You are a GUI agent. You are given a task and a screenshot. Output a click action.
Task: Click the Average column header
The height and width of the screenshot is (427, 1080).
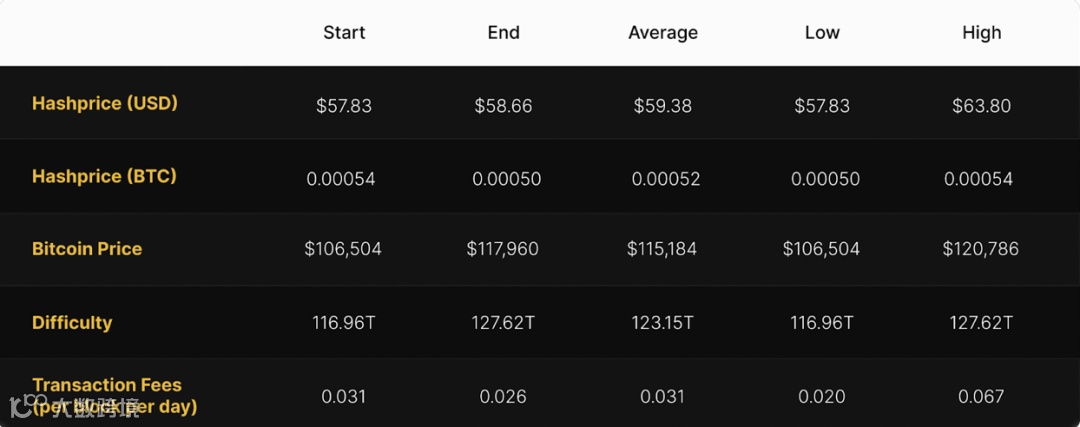coord(663,33)
